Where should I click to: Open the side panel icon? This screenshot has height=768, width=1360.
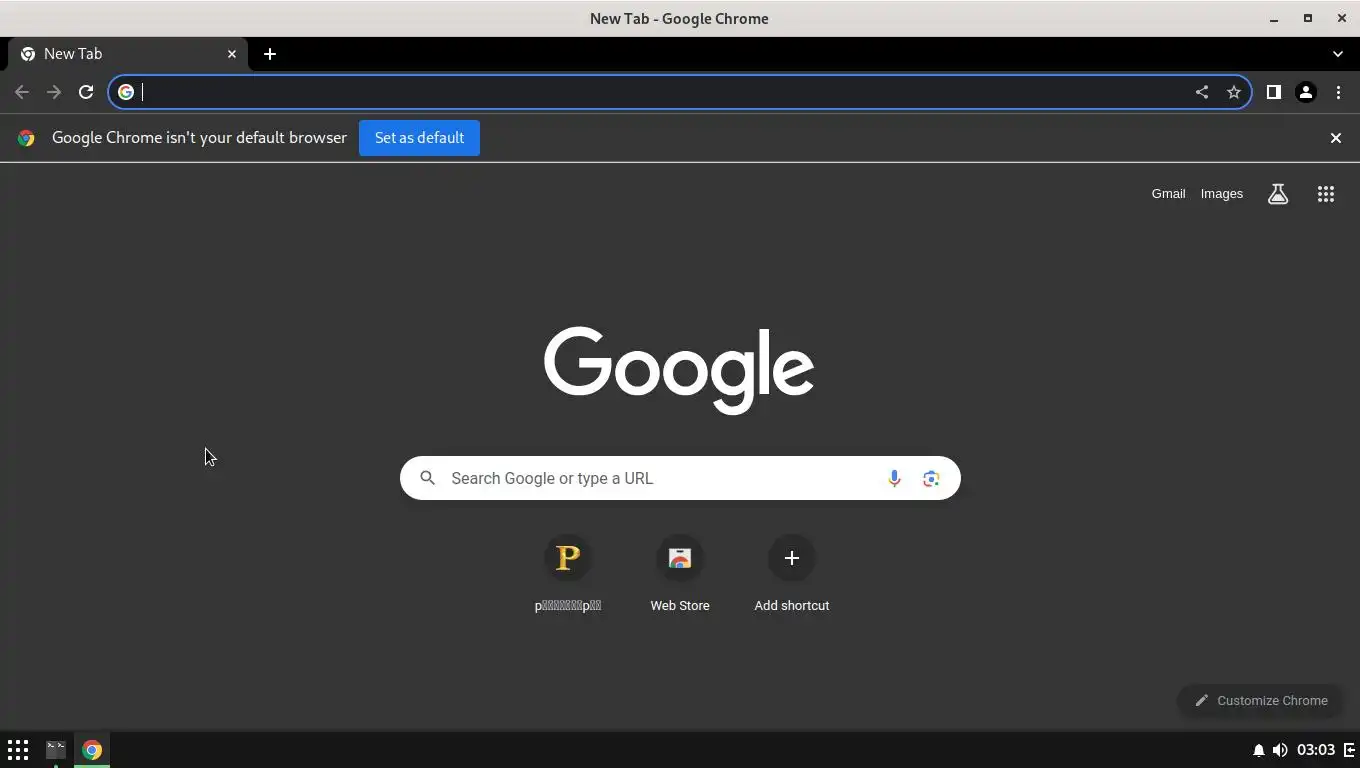pos(1273,92)
